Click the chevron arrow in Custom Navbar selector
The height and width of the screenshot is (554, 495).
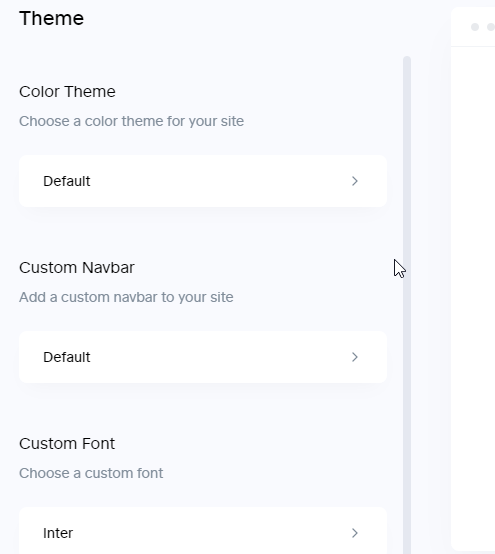pyautogui.click(x=355, y=357)
